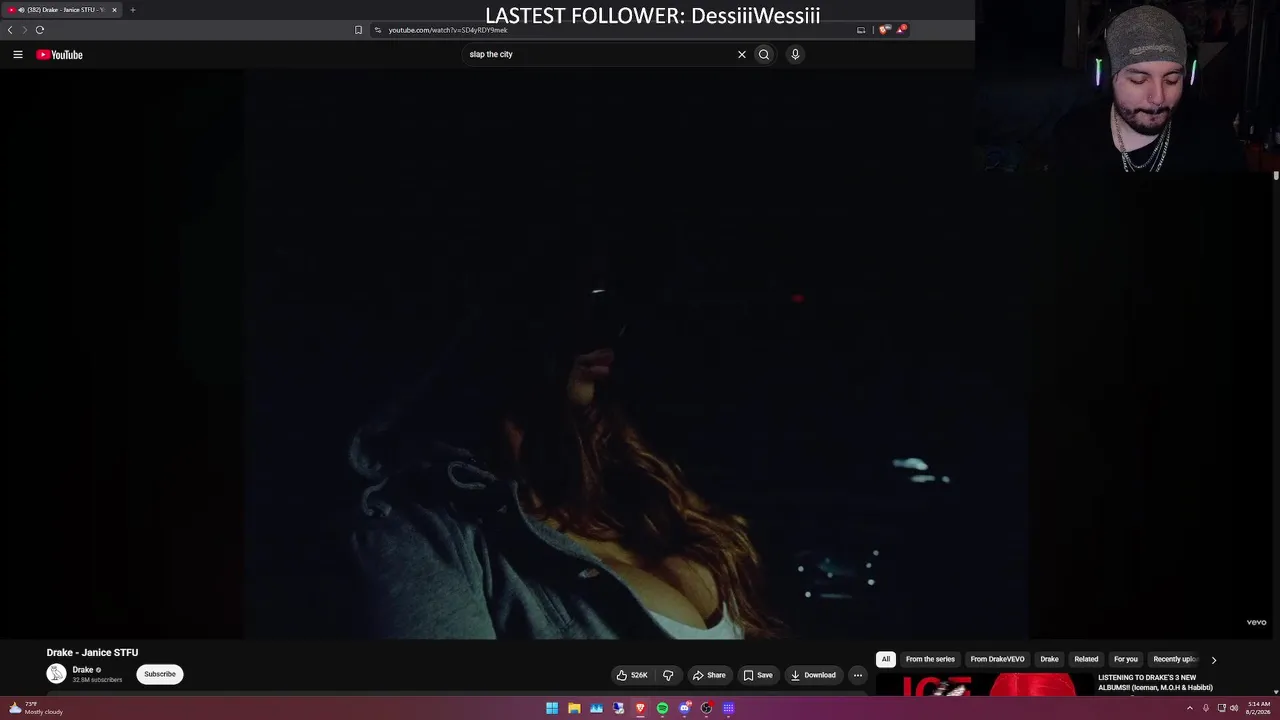Click the video player to pause
Viewport: 1280px width, 720px height.
coord(636,354)
